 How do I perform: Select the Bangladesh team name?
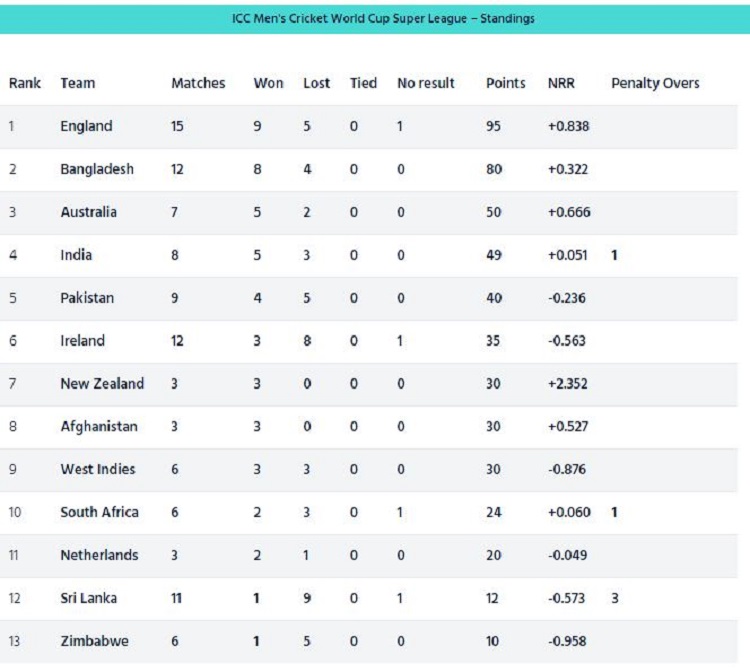click(97, 169)
